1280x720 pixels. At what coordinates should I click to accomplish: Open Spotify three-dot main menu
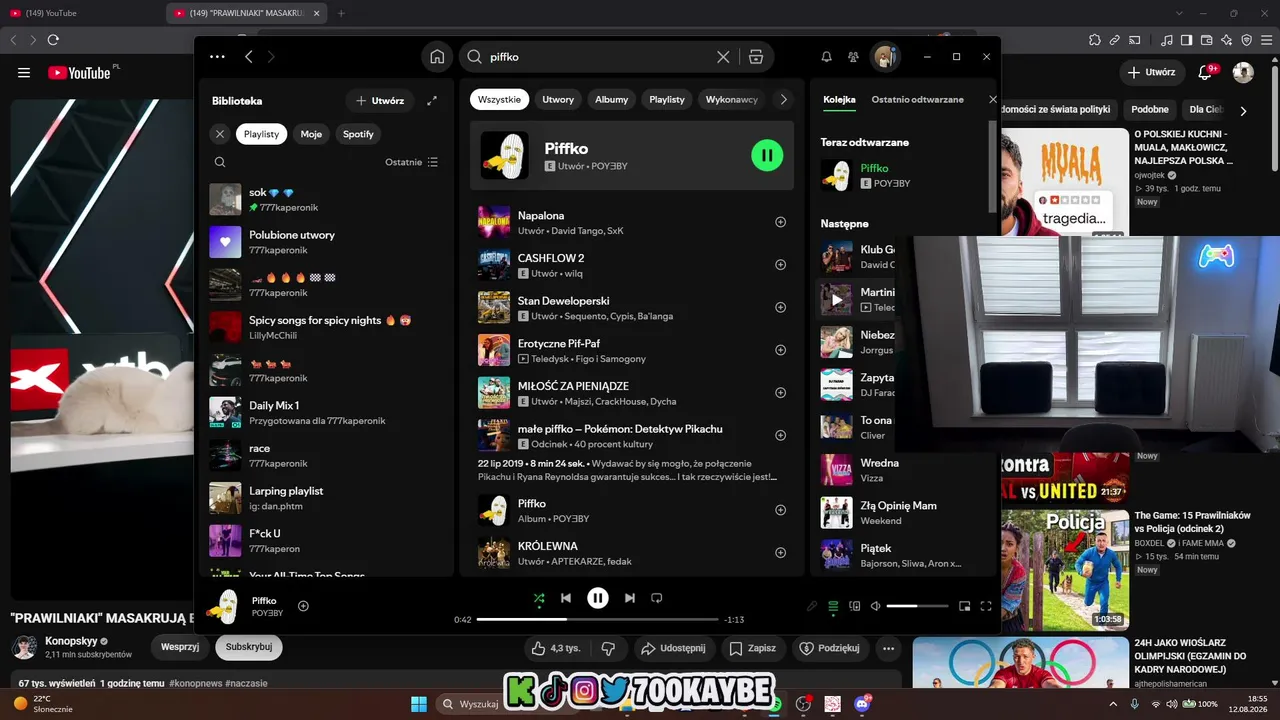217,57
